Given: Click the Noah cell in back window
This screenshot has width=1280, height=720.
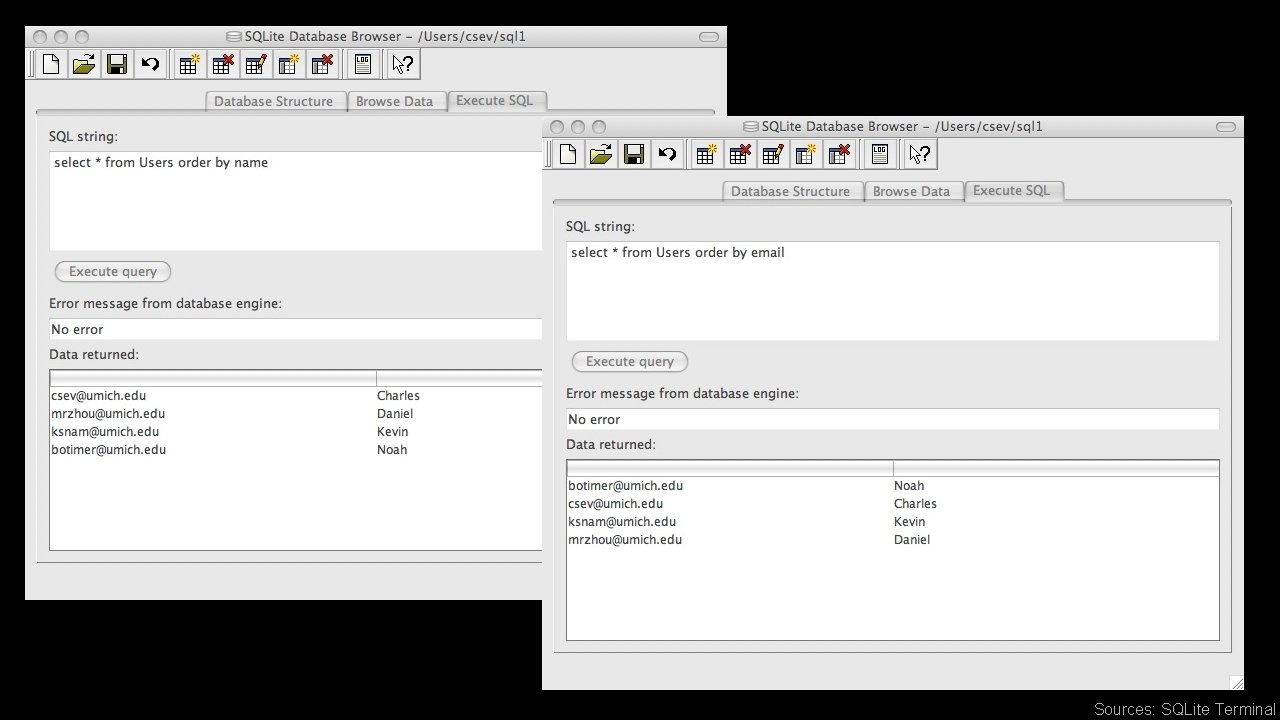Looking at the screenshot, I should (x=392, y=449).
